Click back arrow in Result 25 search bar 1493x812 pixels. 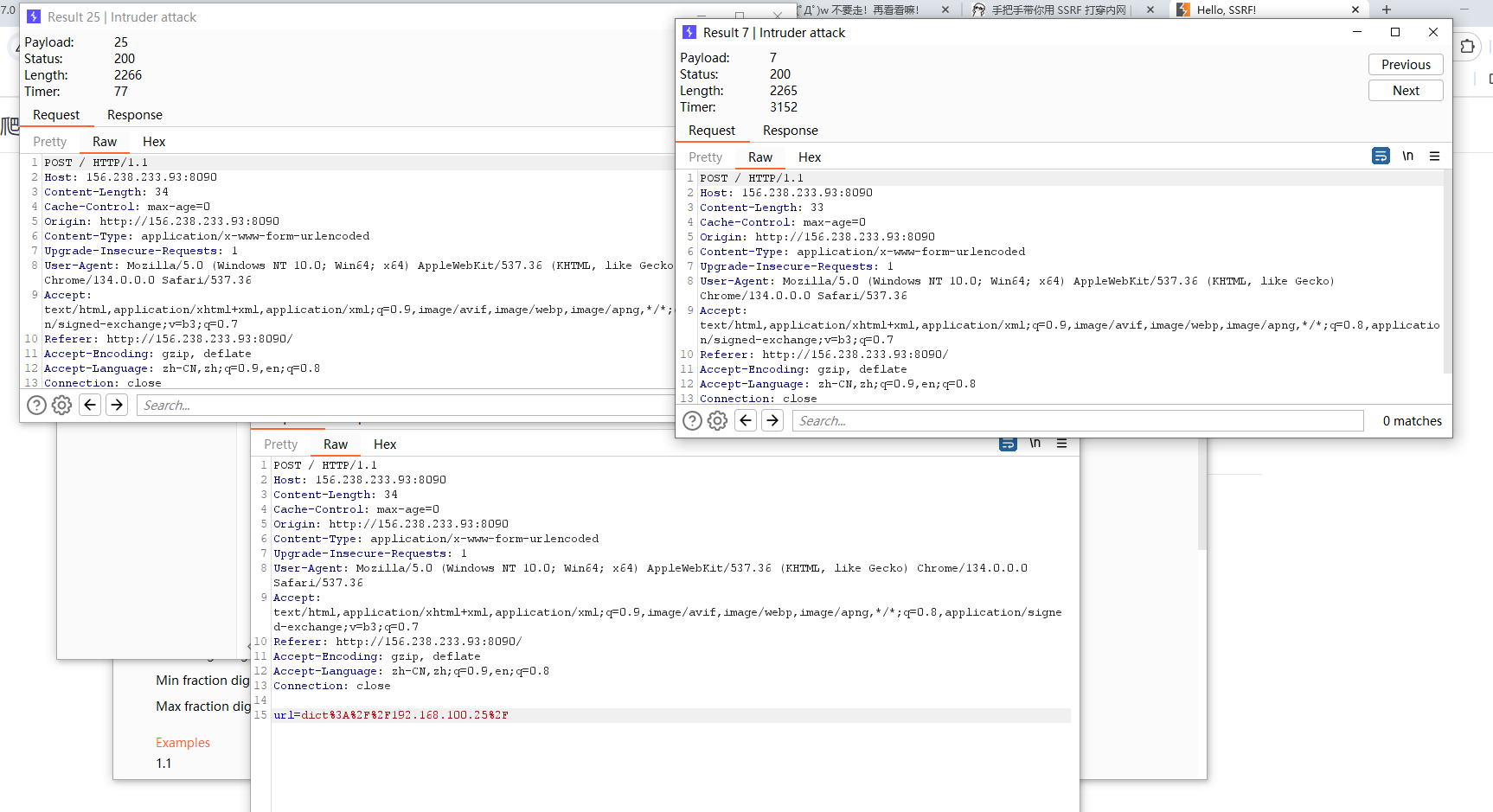coord(90,405)
